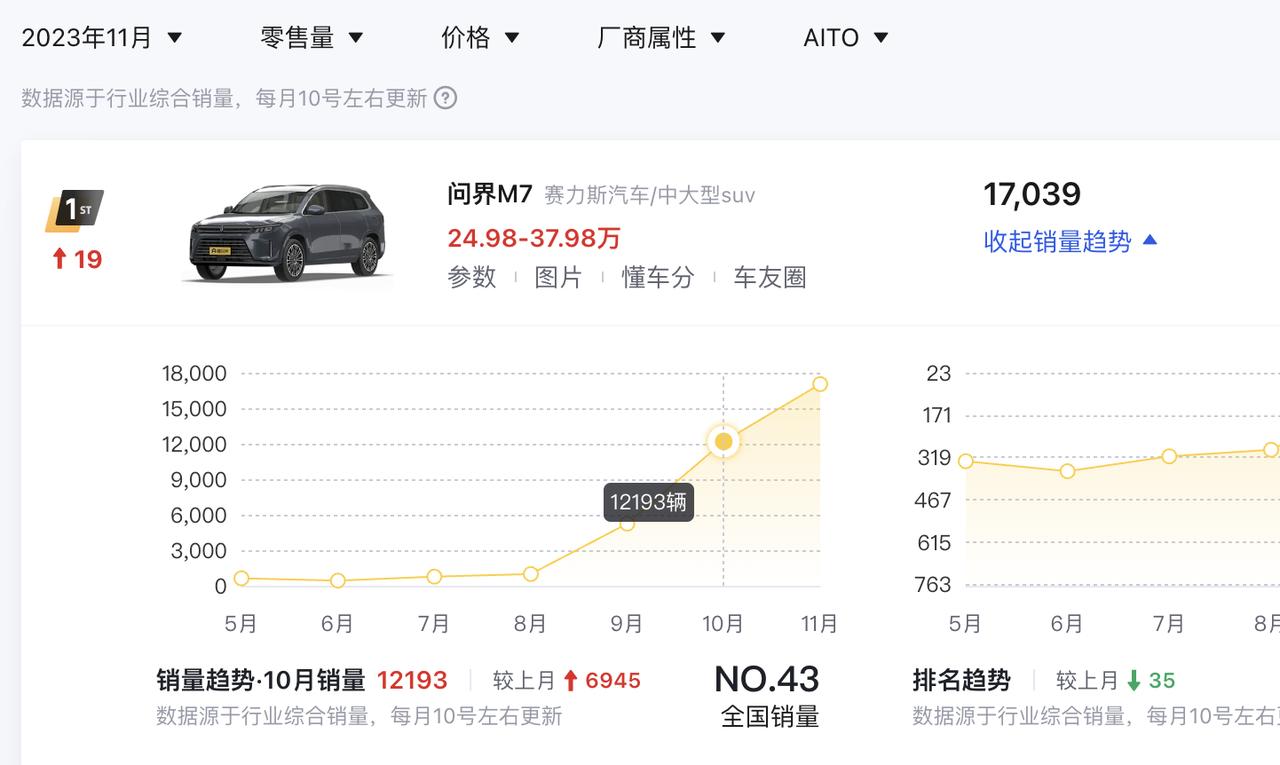Open the AITO brand dropdown
The image size is (1280, 765).
click(846, 38)
